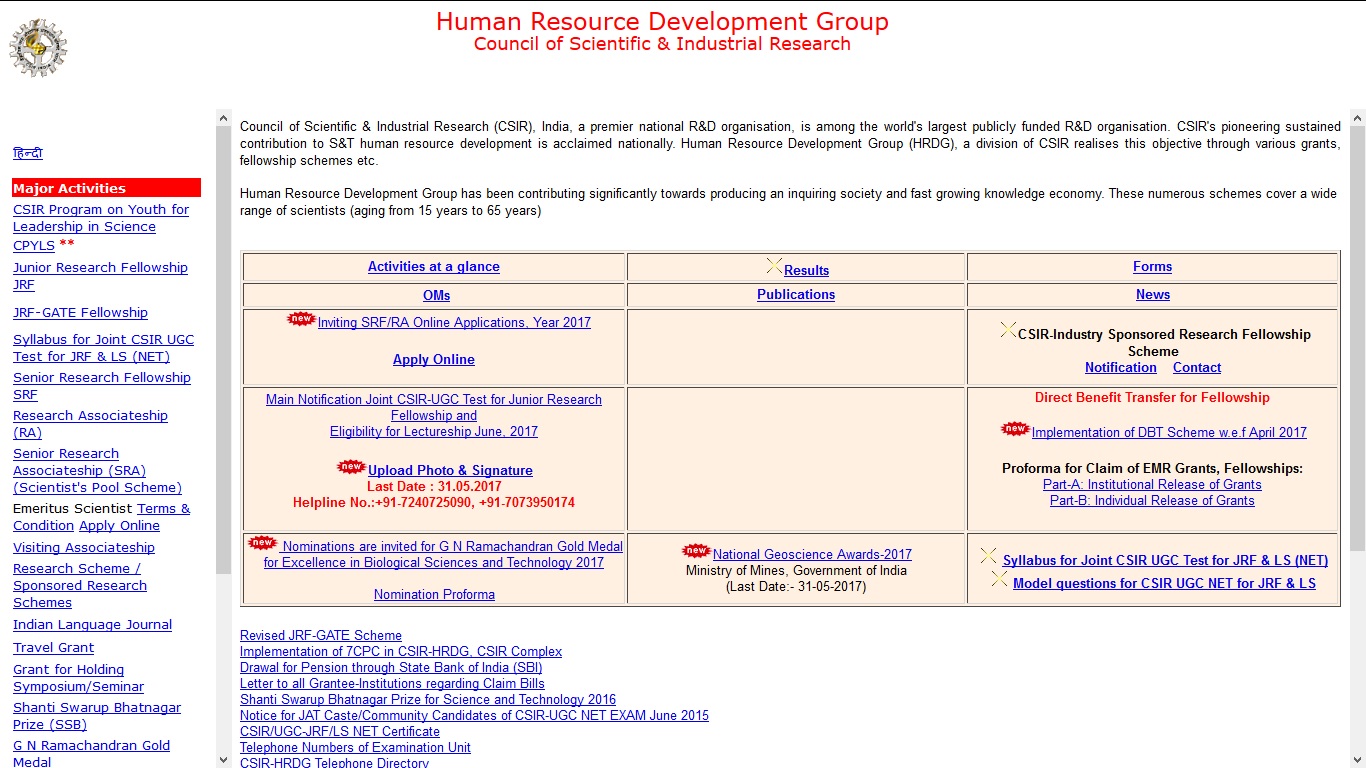
Task: Open the News page
Action: [x=1153, y=295]
